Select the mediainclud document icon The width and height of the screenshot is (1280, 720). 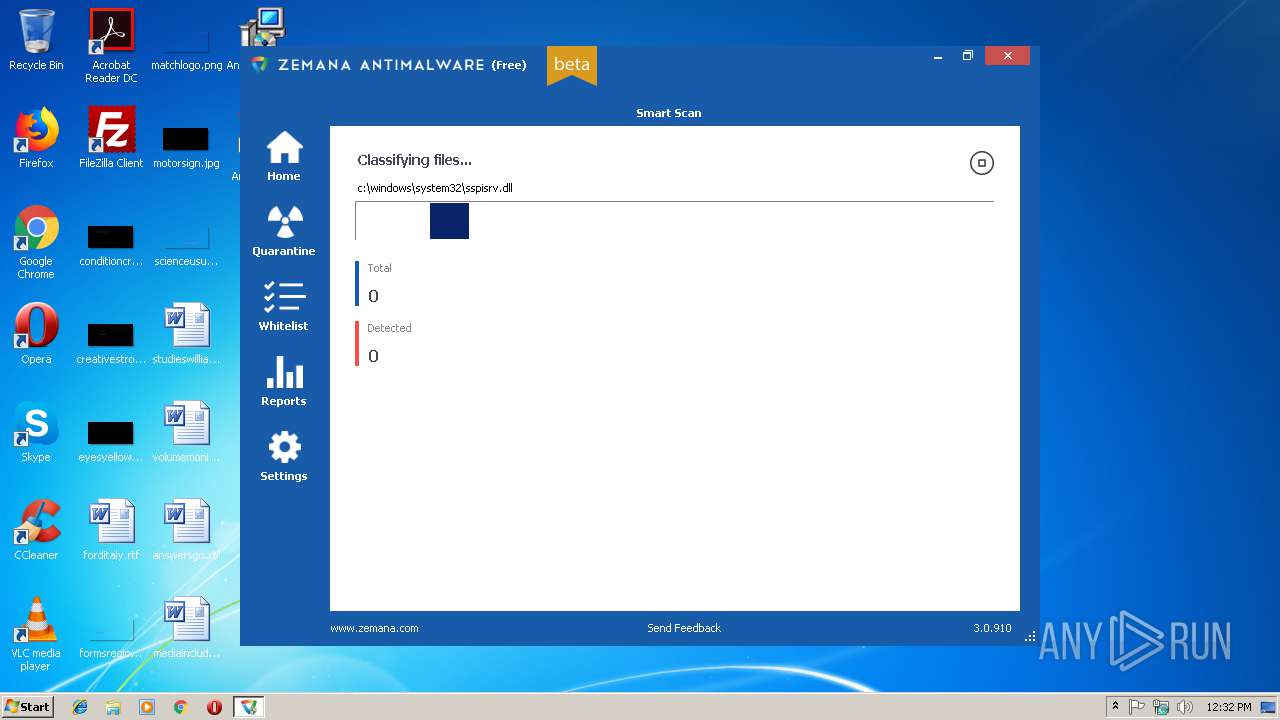tap(186, 628)
